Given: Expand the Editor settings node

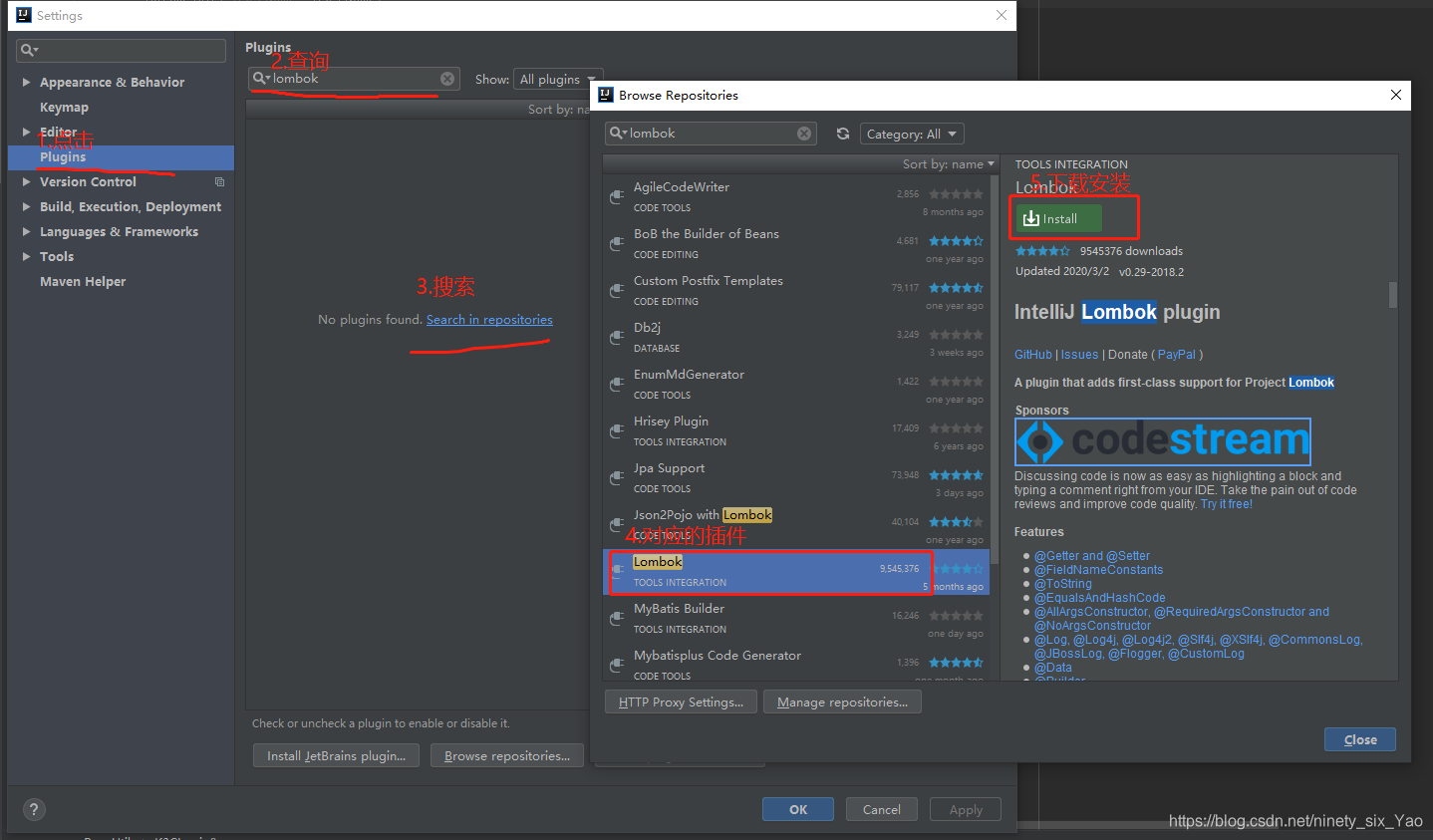Looking at the screenshot, I should click(x=27, y=132).
